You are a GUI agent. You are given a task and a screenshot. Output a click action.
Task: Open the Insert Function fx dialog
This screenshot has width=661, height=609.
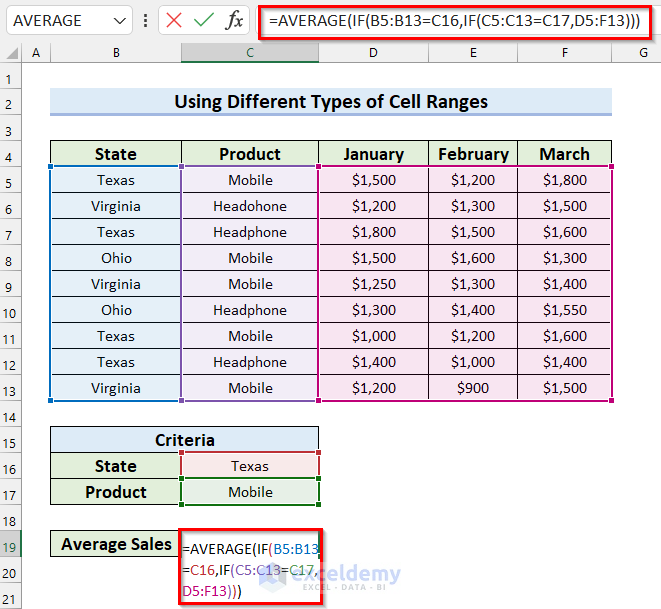(234, 20)
